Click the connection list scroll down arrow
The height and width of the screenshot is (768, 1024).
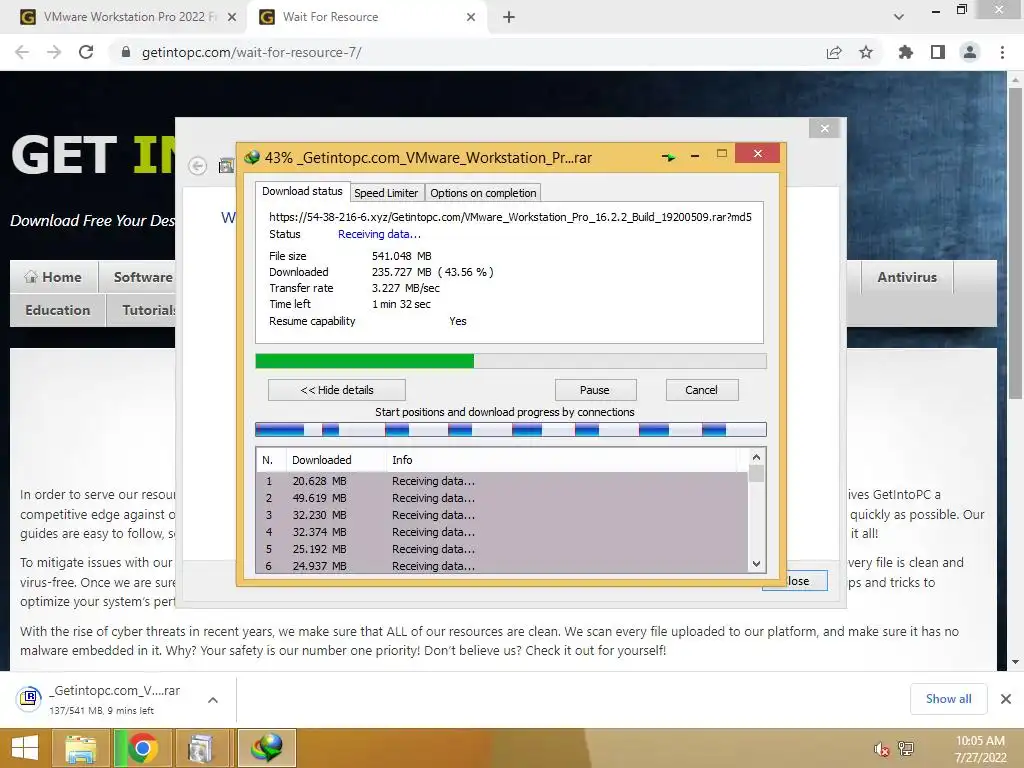[x=756, y=564]
